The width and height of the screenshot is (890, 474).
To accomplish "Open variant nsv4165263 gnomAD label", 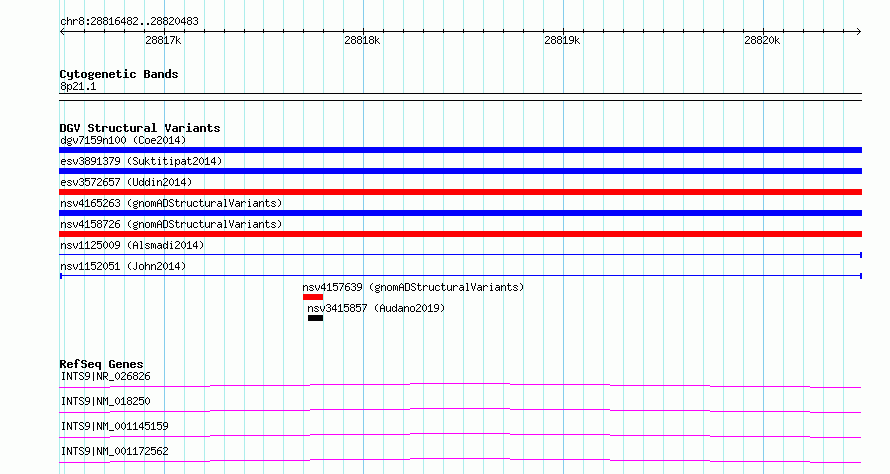I will click(x=171, y=203).
